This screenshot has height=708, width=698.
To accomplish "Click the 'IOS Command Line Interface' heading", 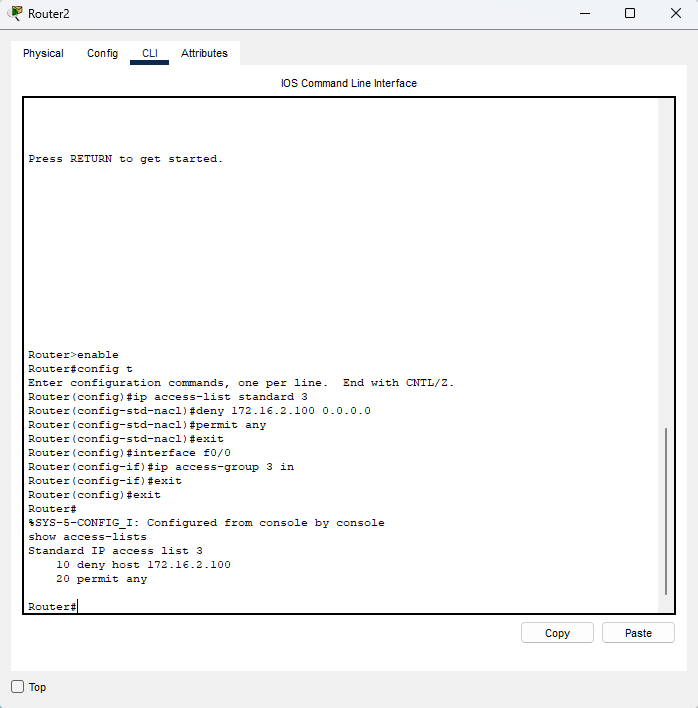I will pos(349,83).
